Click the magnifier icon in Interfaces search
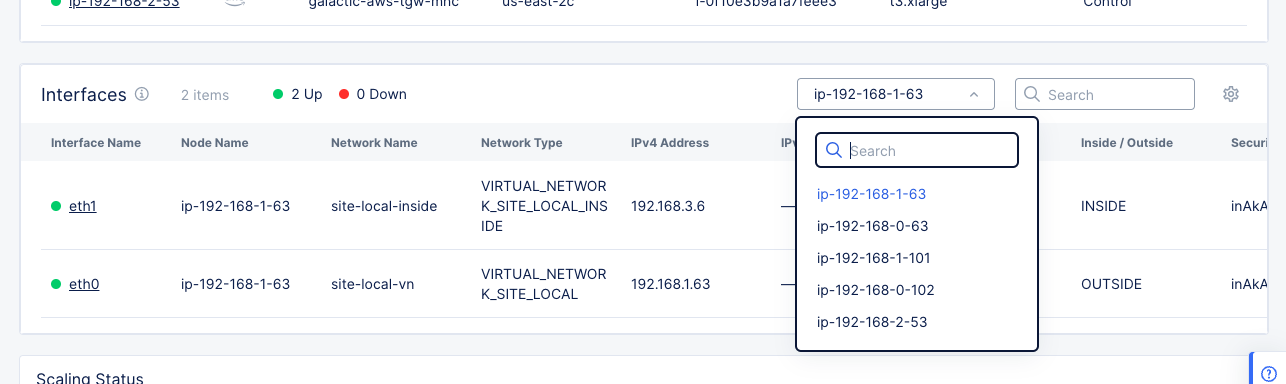Viewport: 1286px width, 384px height. point(1032,95)
